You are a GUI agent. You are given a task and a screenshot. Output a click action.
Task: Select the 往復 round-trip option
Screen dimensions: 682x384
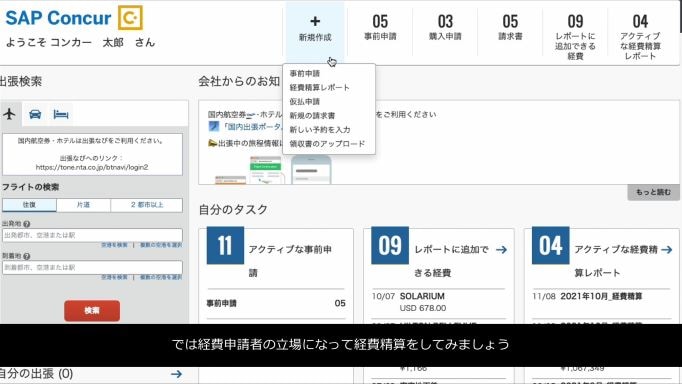click(29, 205)
